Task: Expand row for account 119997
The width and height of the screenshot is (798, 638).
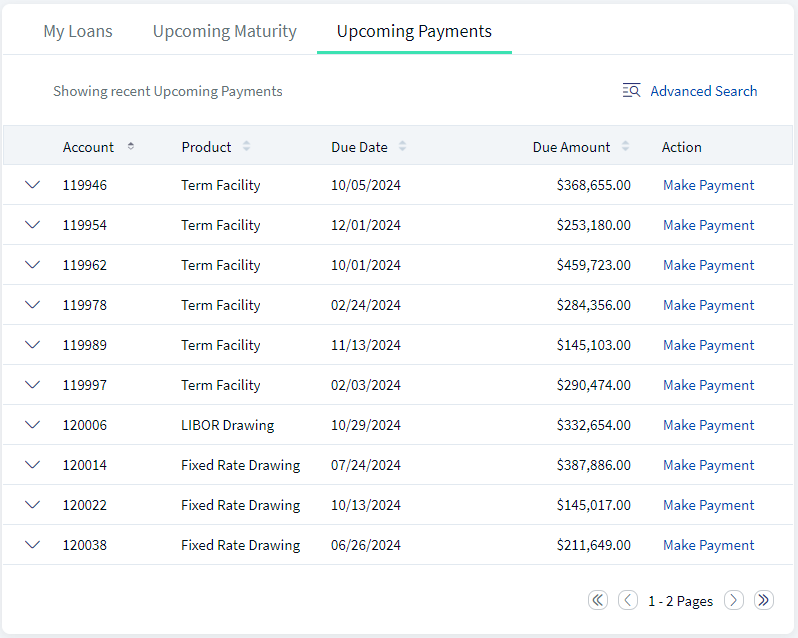Action: pyautogui.click(x=33, y=385)
